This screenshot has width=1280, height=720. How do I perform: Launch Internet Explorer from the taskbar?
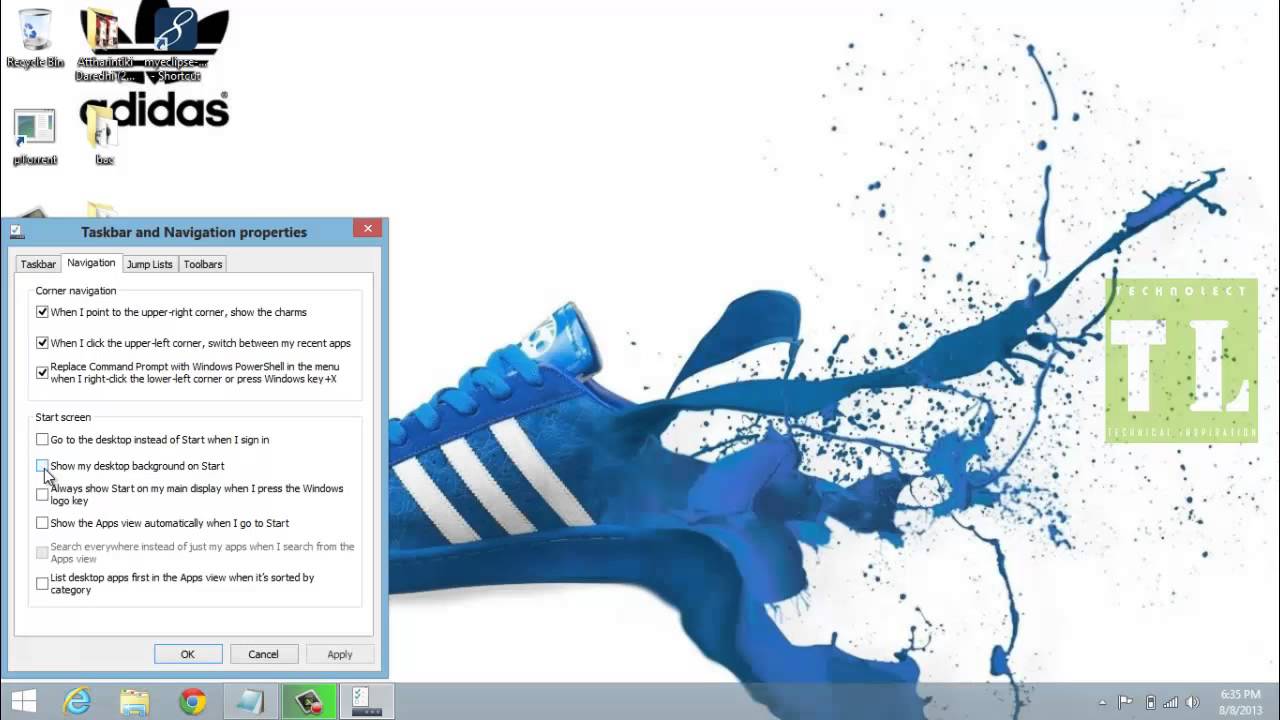pyautogui.click(x=77, y=701)
